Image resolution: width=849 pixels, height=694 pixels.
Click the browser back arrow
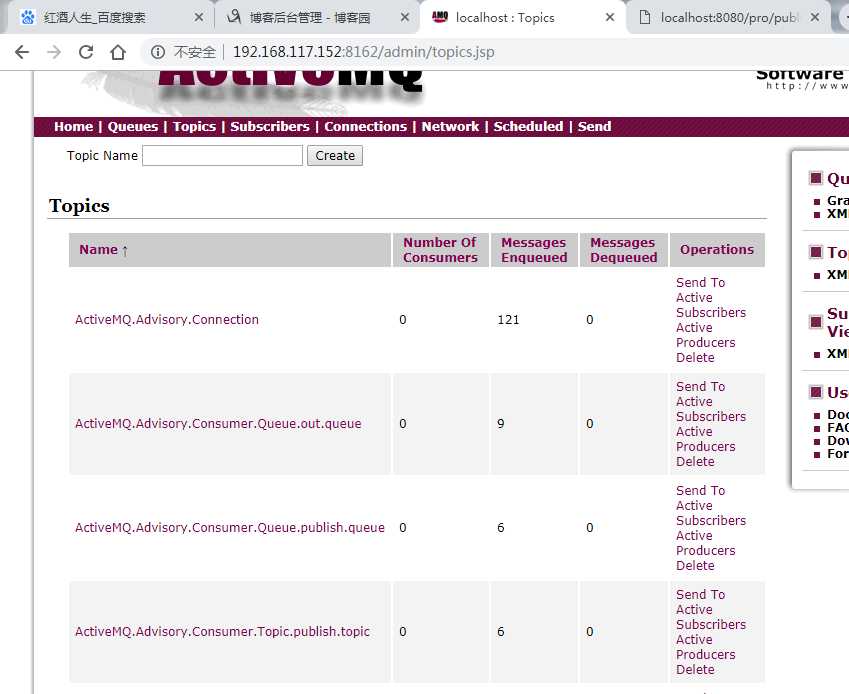(22, 52)
